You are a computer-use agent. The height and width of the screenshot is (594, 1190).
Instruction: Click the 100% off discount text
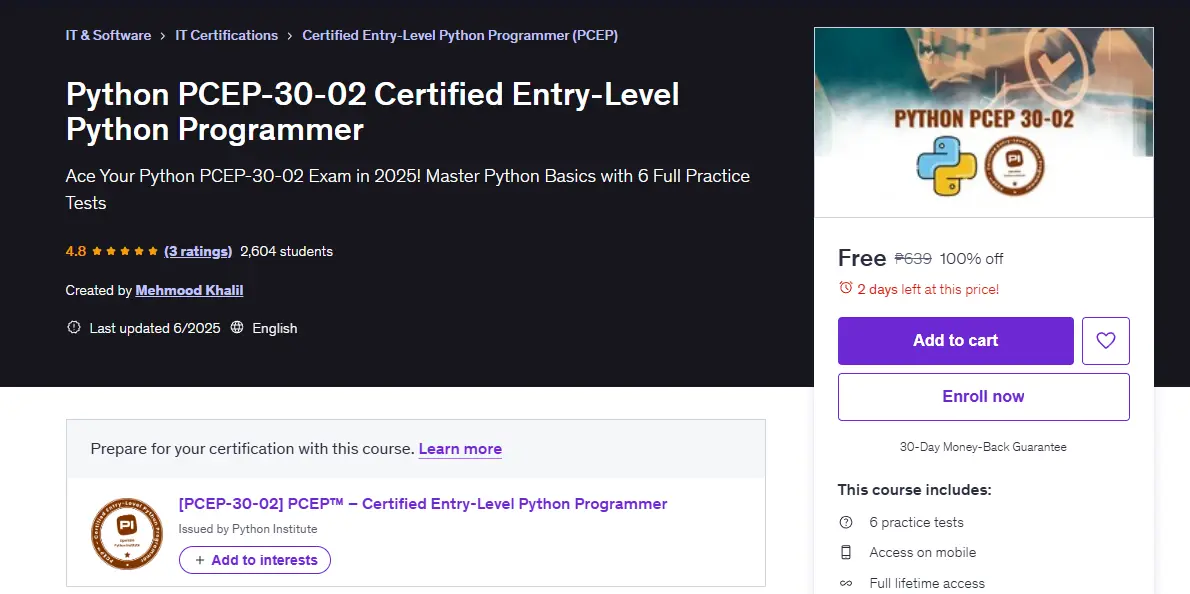click(x=971, y=259)
